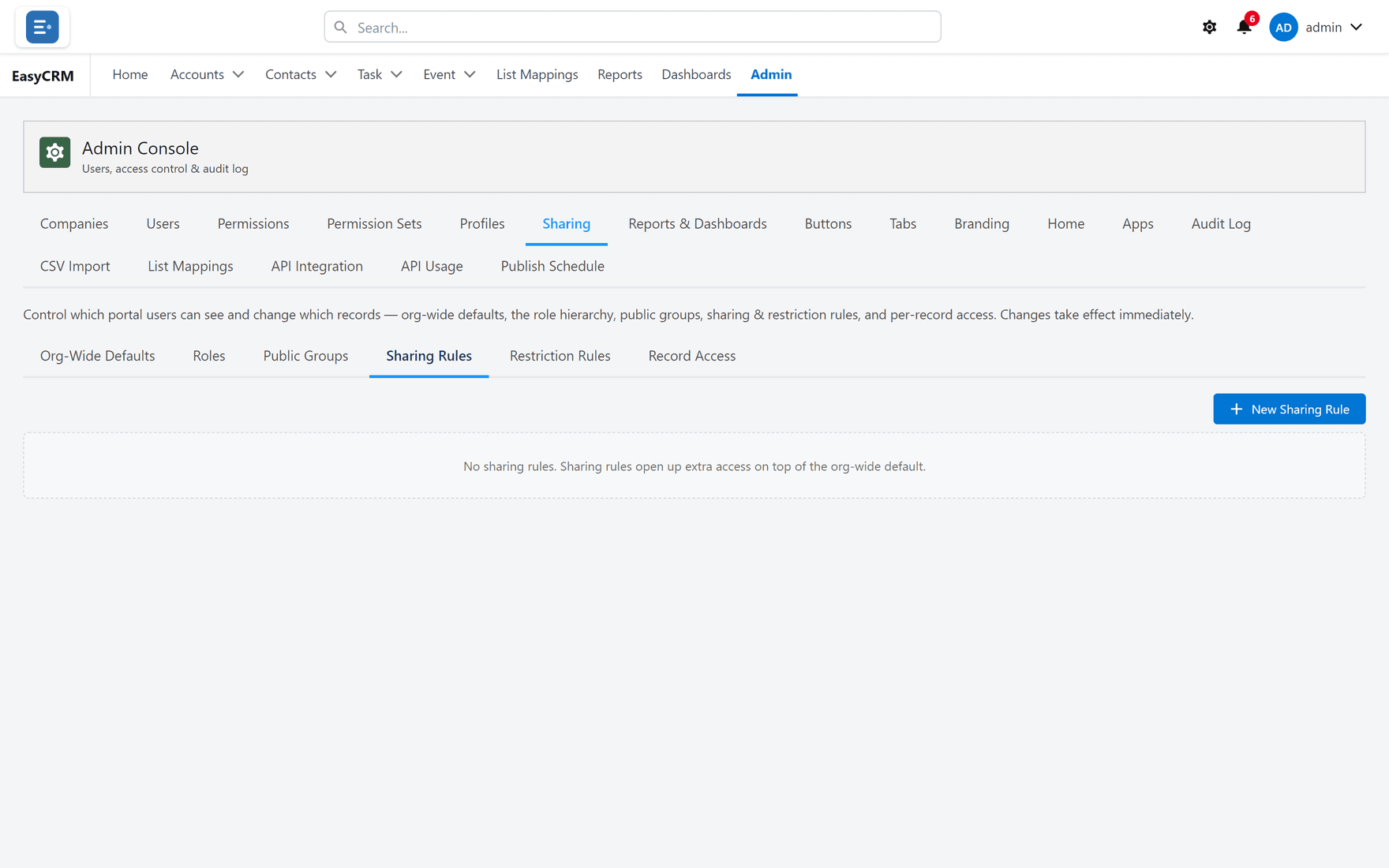Open the CSV Import tab
Image resolution: width=1389 pixels, height=868 pixels.
pos(75,266)
